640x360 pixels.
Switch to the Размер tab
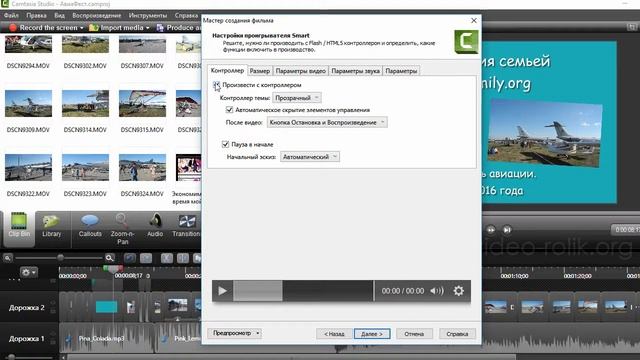260,71
